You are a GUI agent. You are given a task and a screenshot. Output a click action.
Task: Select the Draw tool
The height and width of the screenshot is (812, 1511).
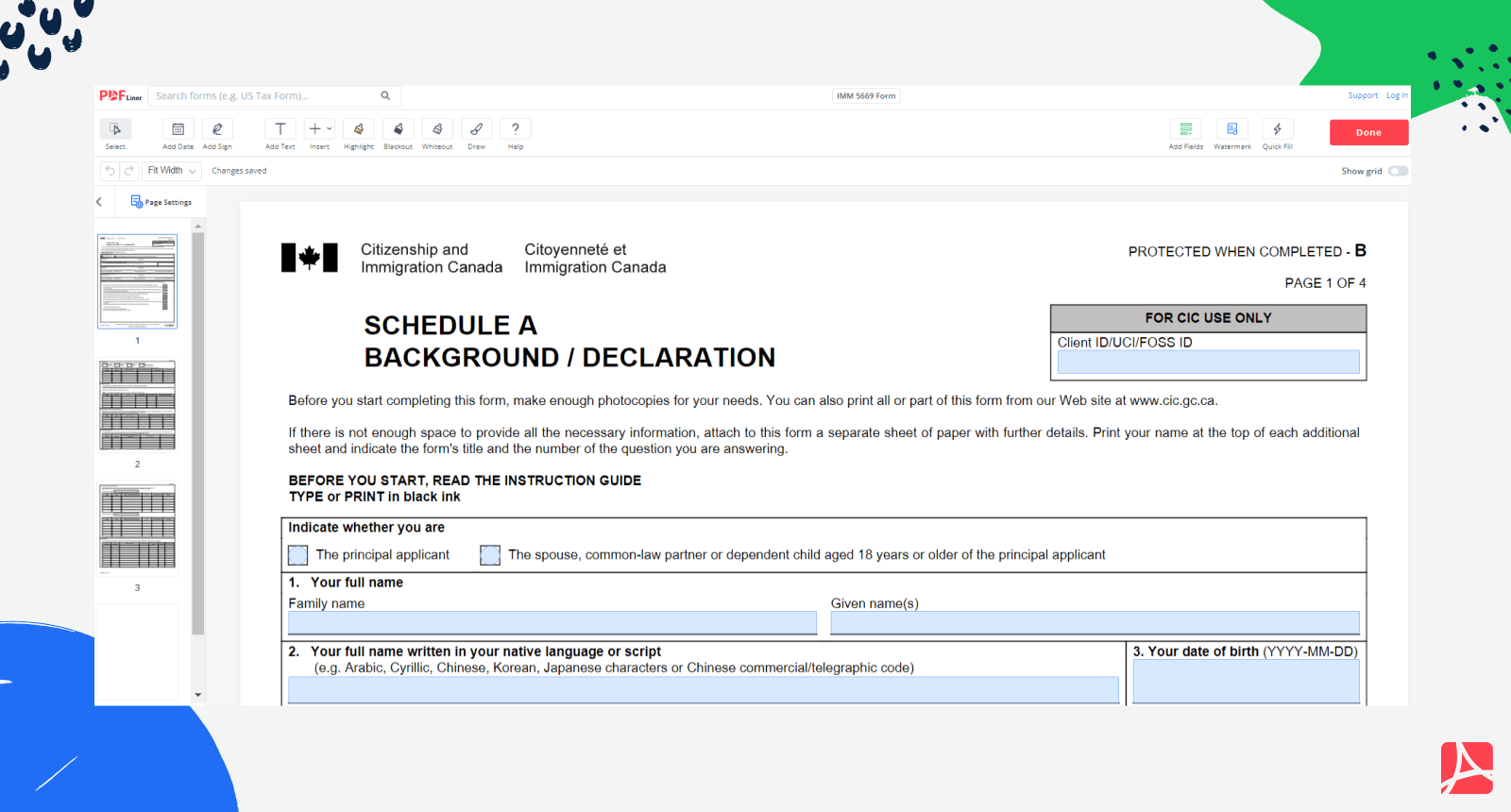click(477, 129)
